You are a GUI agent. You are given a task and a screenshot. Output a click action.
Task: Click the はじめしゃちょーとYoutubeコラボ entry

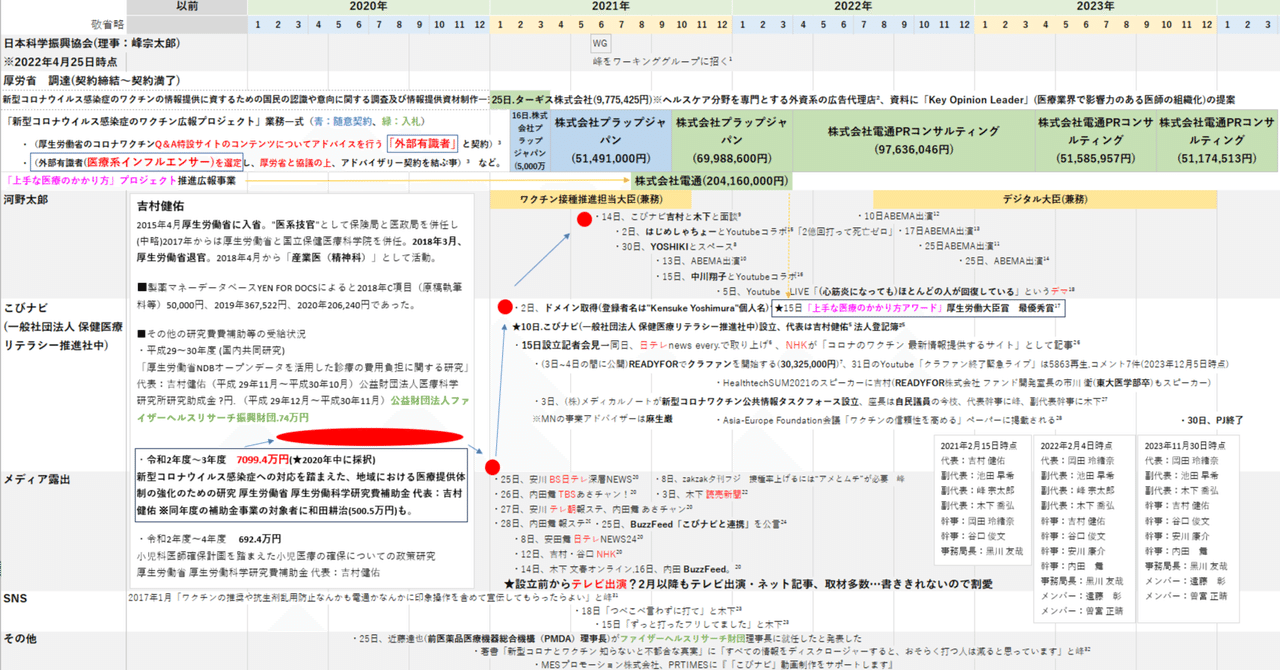[704, 230]
